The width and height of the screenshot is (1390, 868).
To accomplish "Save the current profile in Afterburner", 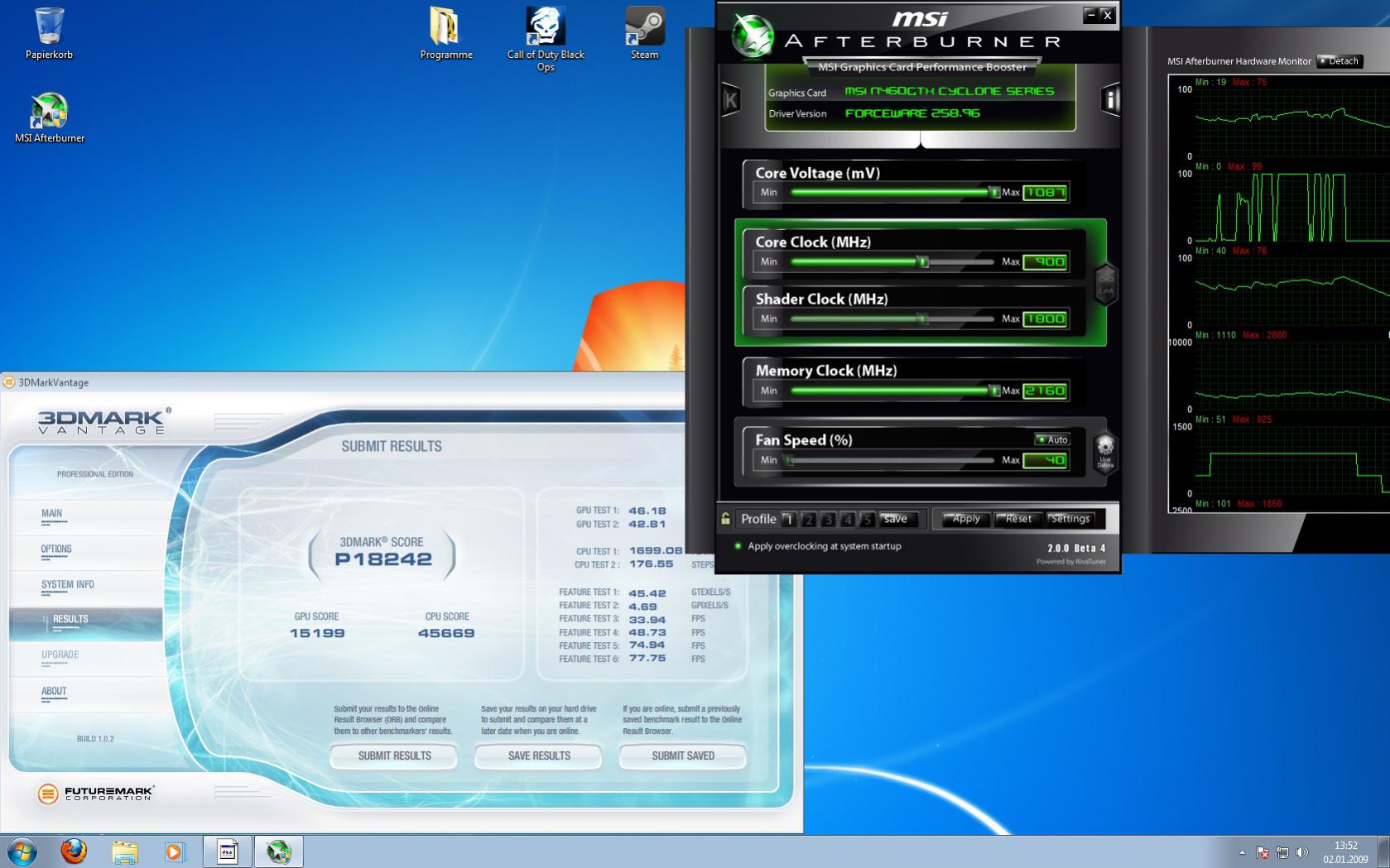I will click(x=898, y=519).
